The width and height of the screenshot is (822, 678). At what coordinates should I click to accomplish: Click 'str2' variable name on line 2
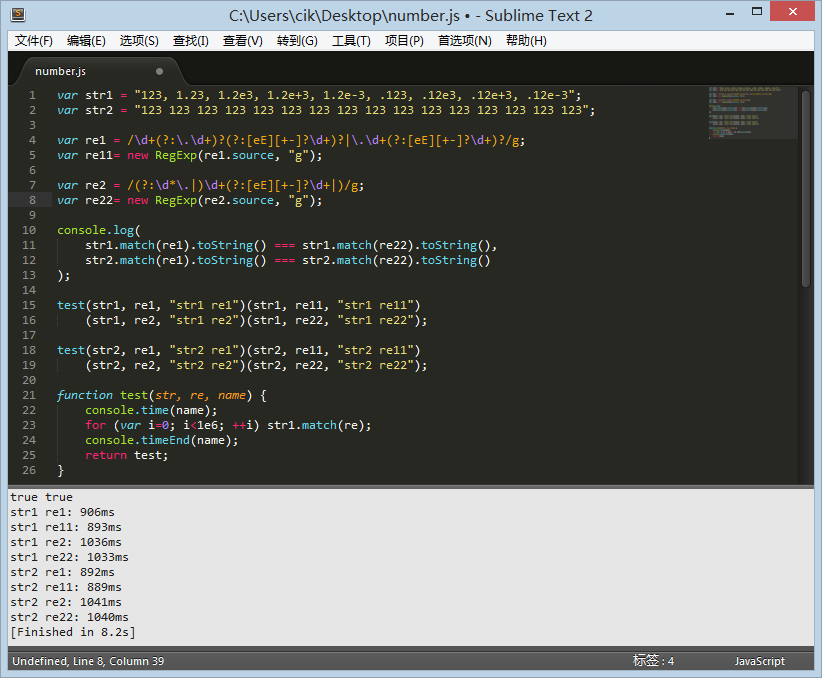click(x=99, y=110)
